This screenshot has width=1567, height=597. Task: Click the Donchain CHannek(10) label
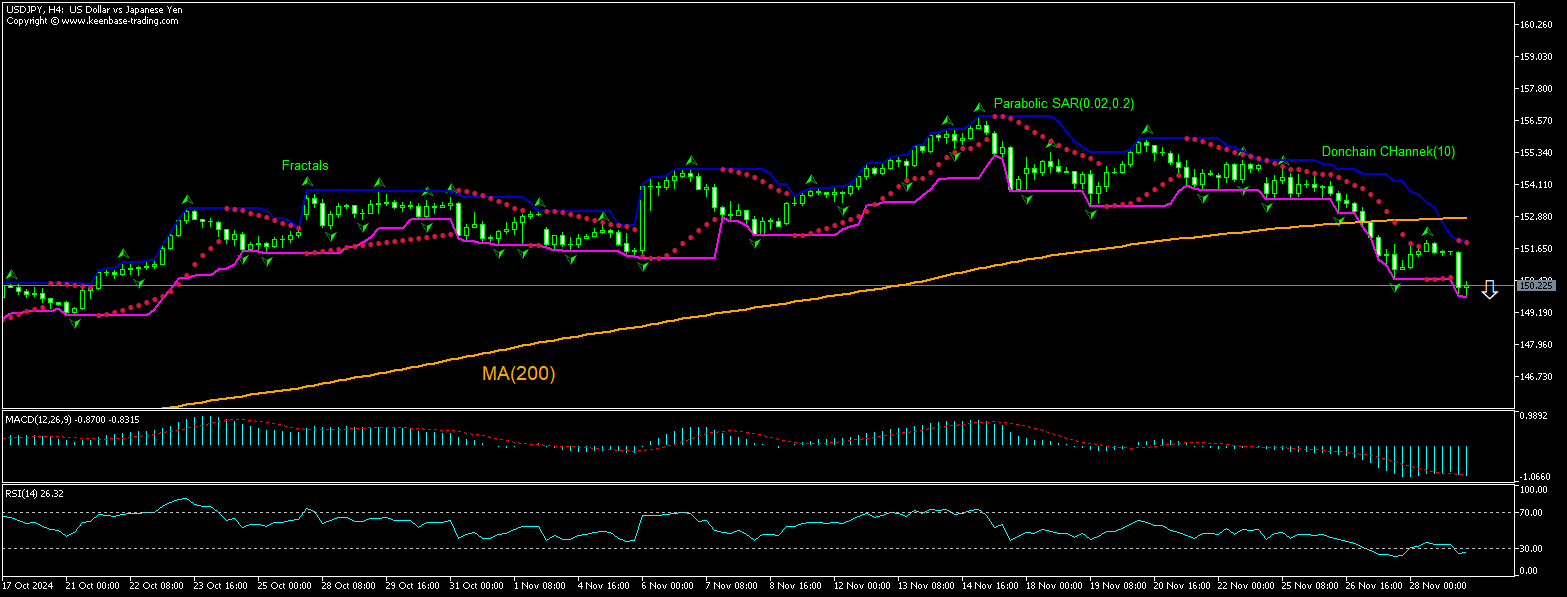click(x=1388, y=152)
